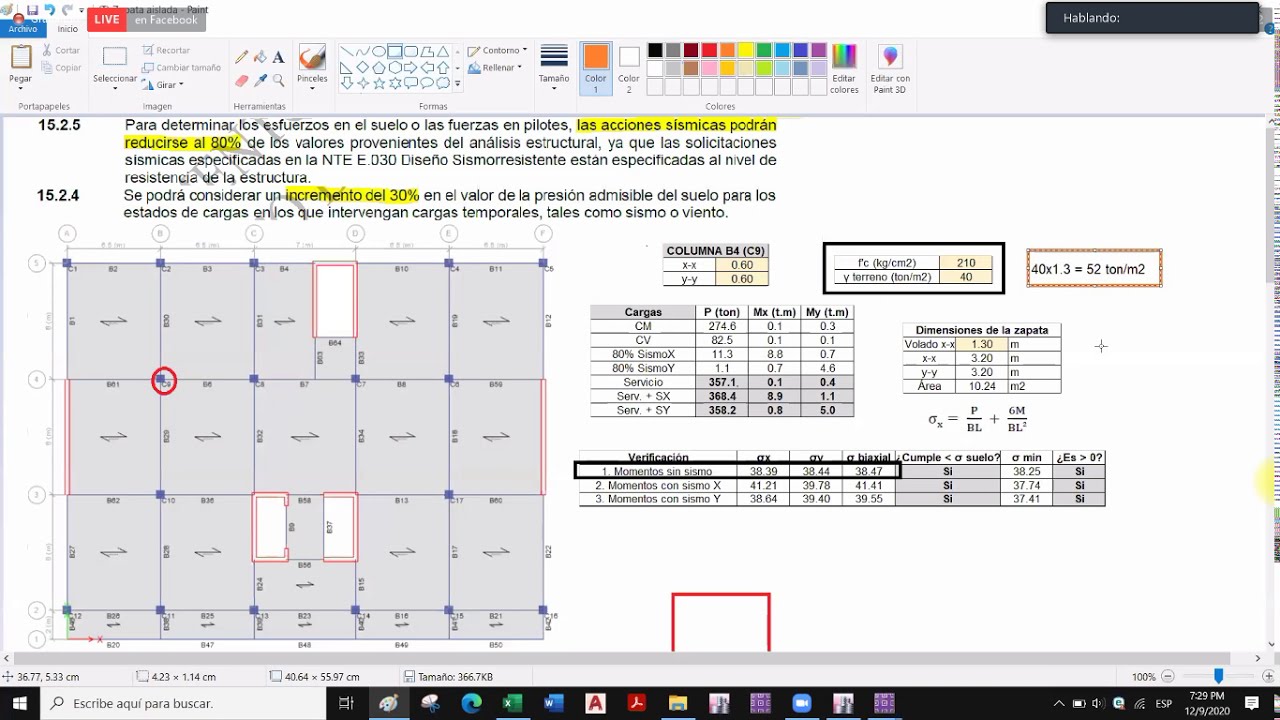Choose the cloud callout shape

[445, 84]
